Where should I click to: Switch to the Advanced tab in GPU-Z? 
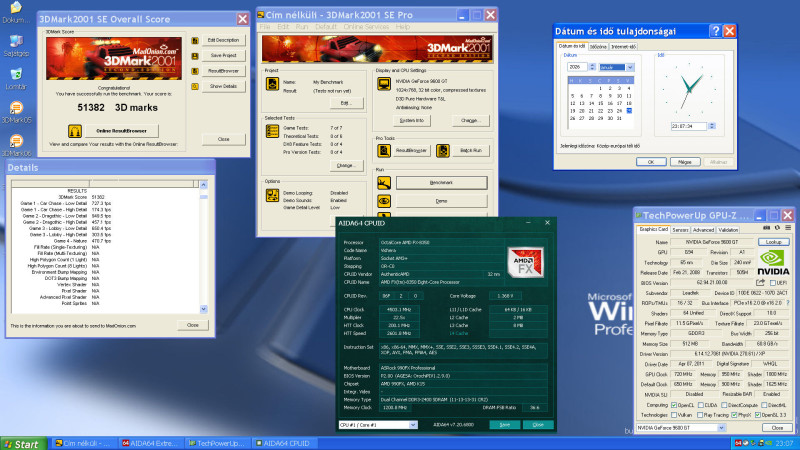click(703, 230)
